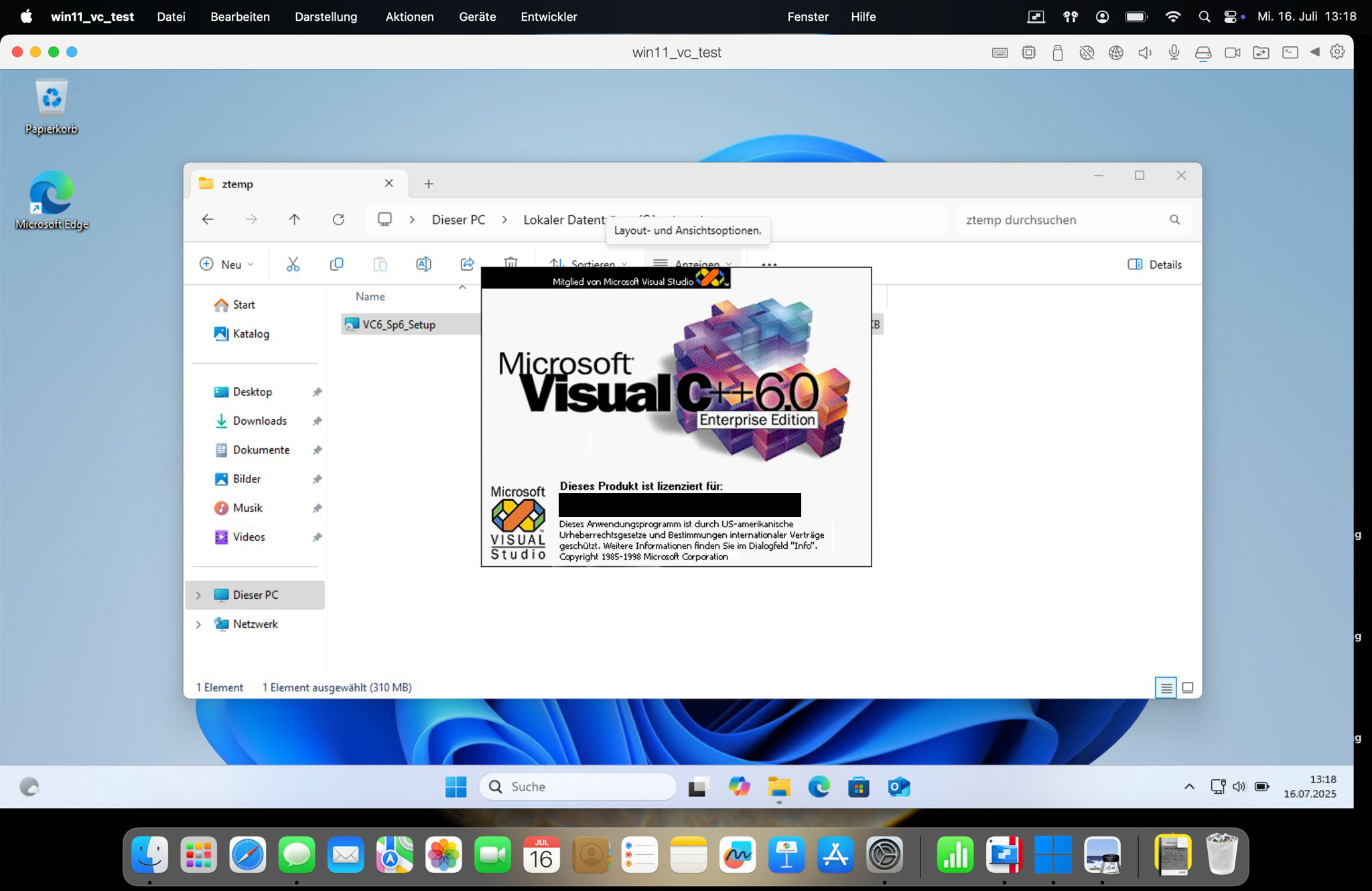Open the three-dots more options menu
Image resolution: width=1372 pixels, height=891 pixels.
point(769,265)
